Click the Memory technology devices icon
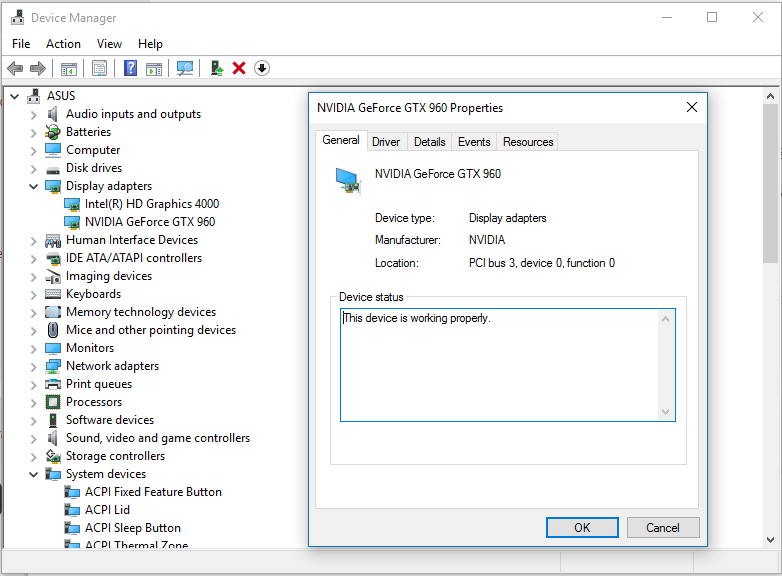This screenshot has height=576, width=782. 53,312
